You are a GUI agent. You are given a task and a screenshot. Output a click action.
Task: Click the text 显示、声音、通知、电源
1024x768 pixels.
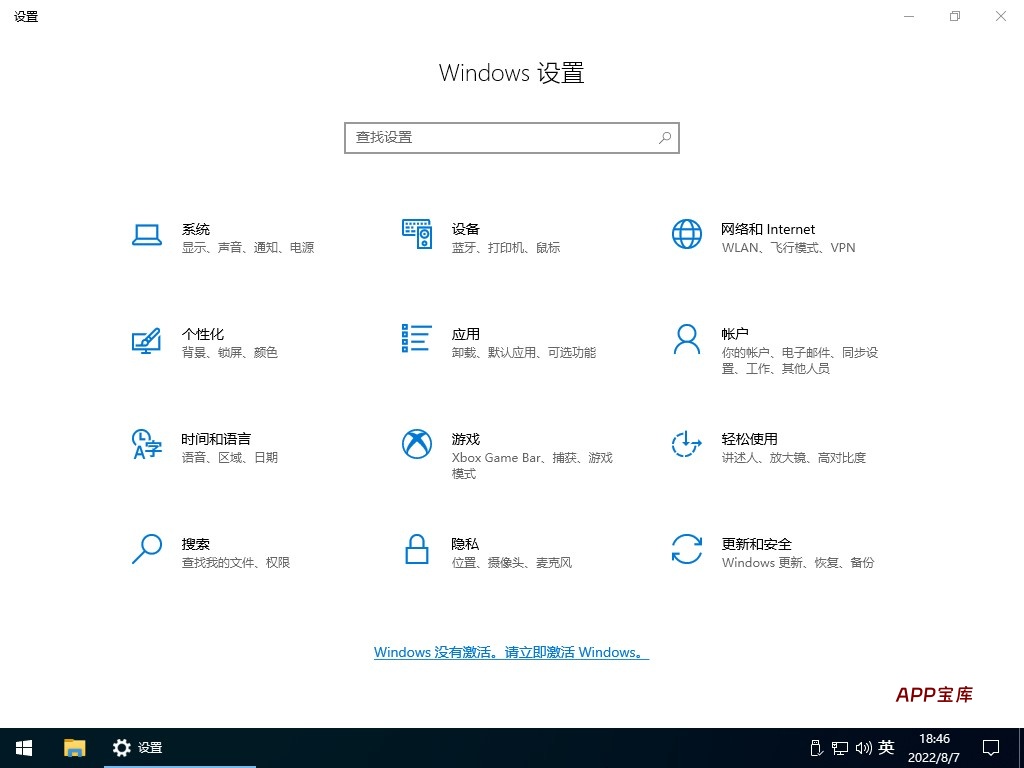[x=248, y=248]
